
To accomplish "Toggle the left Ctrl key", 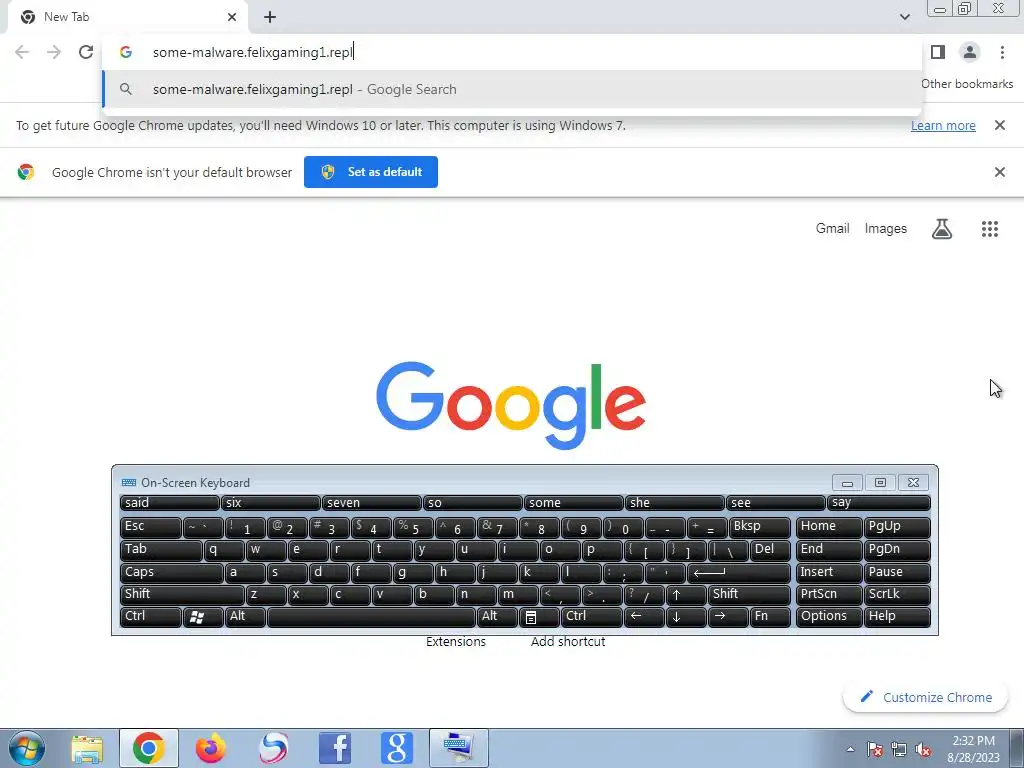I will [x=150, y=616].
